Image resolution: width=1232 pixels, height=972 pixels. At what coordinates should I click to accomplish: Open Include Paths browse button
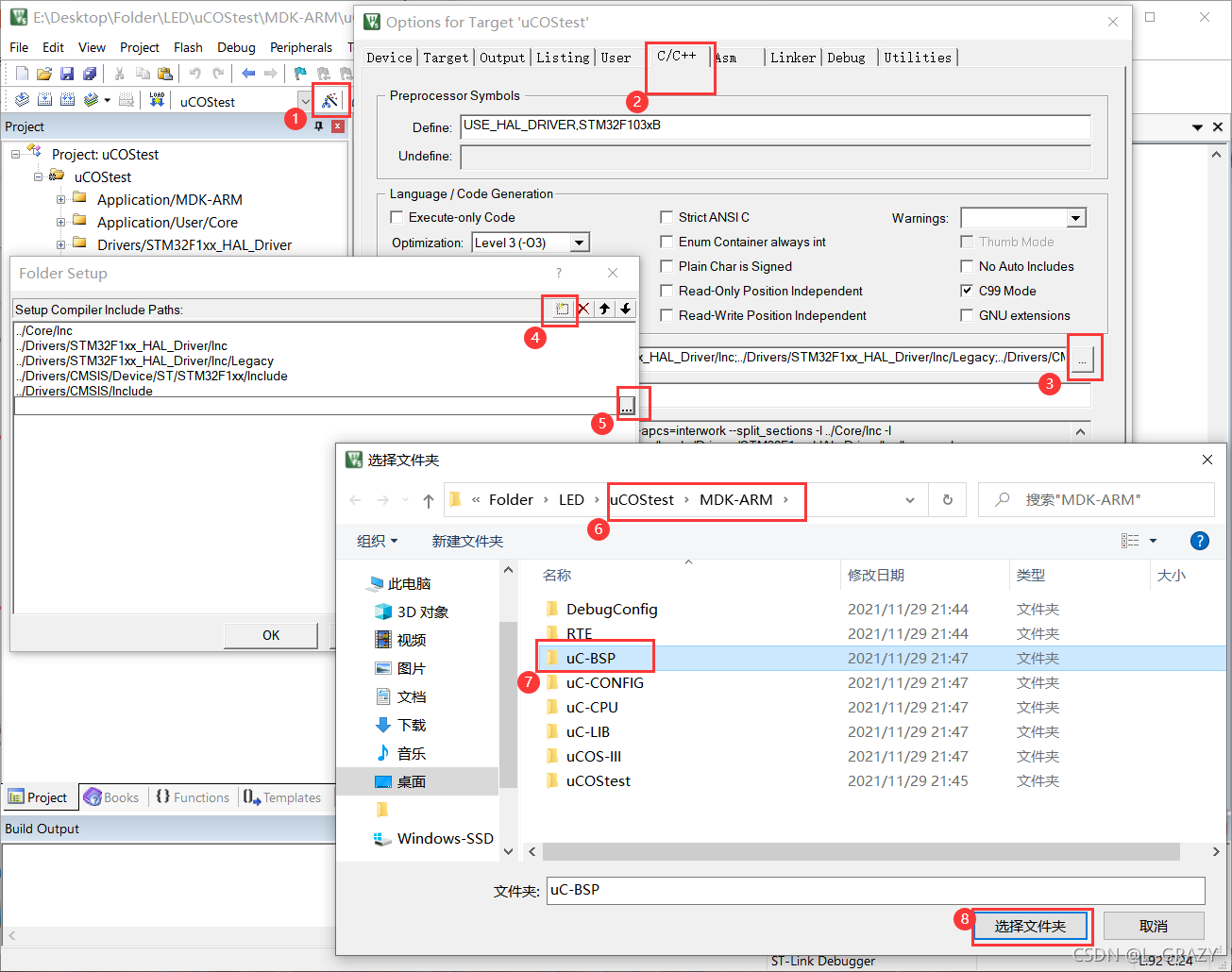click(x=1083, y=358)
